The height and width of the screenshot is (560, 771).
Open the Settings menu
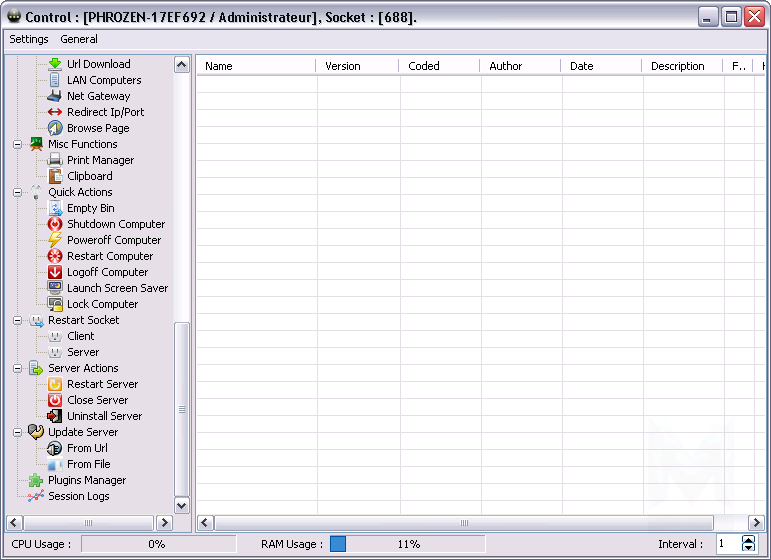[x=29, y=39]
